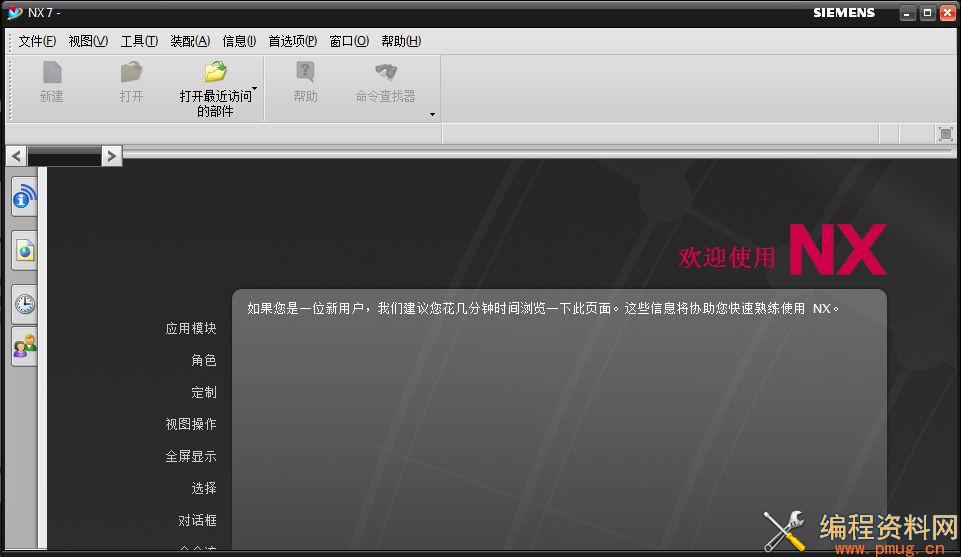Click the NX application logo in title bar
Screen dimensions: 961x557
13,12
